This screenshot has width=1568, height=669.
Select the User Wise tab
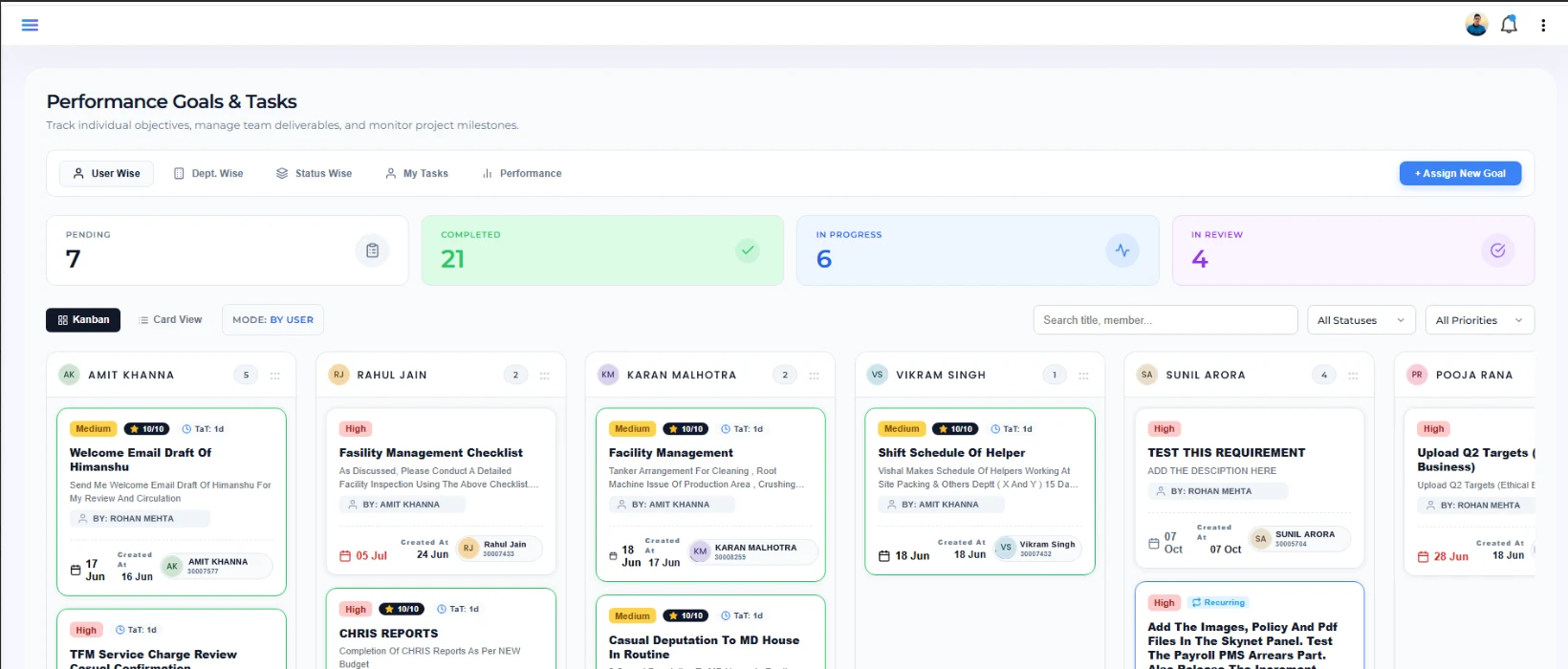tap(107, 174)
